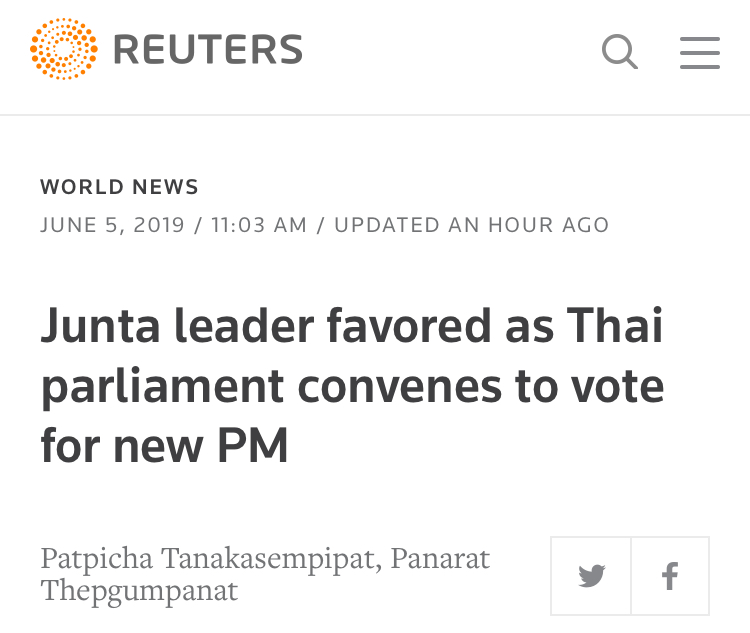The image size is (750, 633).
Task: Click headline line 'parliament convenes to vote'
Action: click(352, 386)
